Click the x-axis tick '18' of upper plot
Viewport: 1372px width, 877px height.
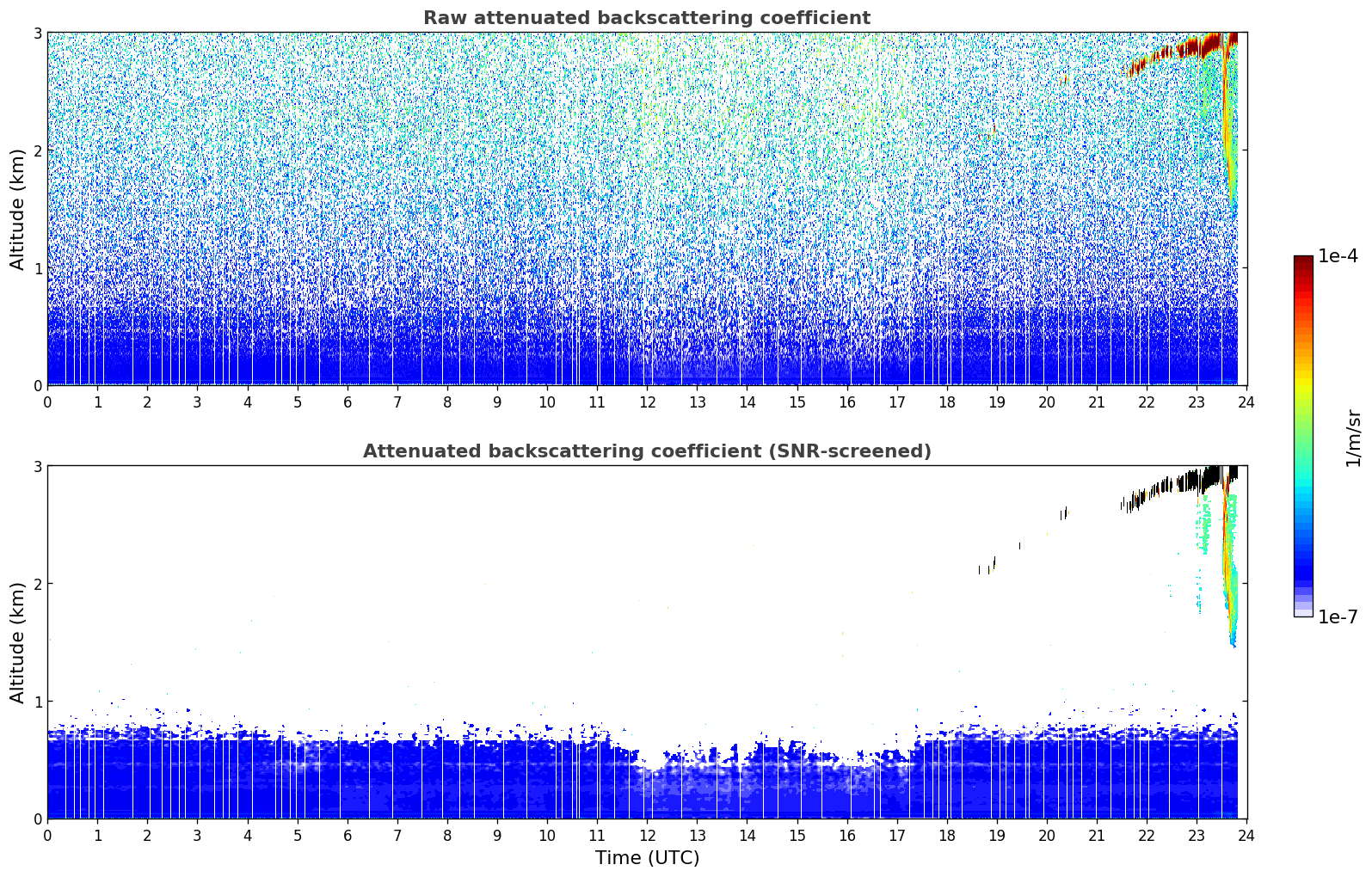(x=947, y=402)
